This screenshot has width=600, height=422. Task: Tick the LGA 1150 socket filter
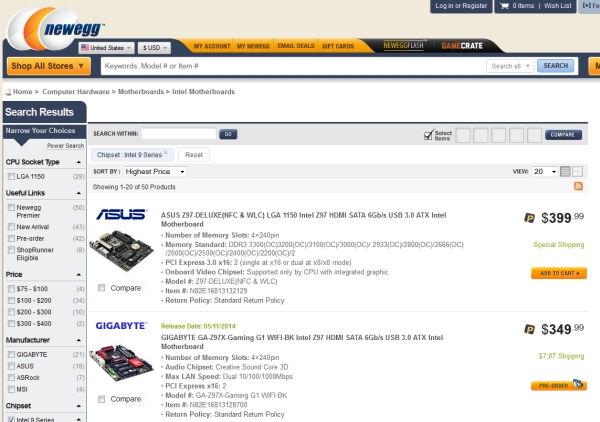pos(10,176)
